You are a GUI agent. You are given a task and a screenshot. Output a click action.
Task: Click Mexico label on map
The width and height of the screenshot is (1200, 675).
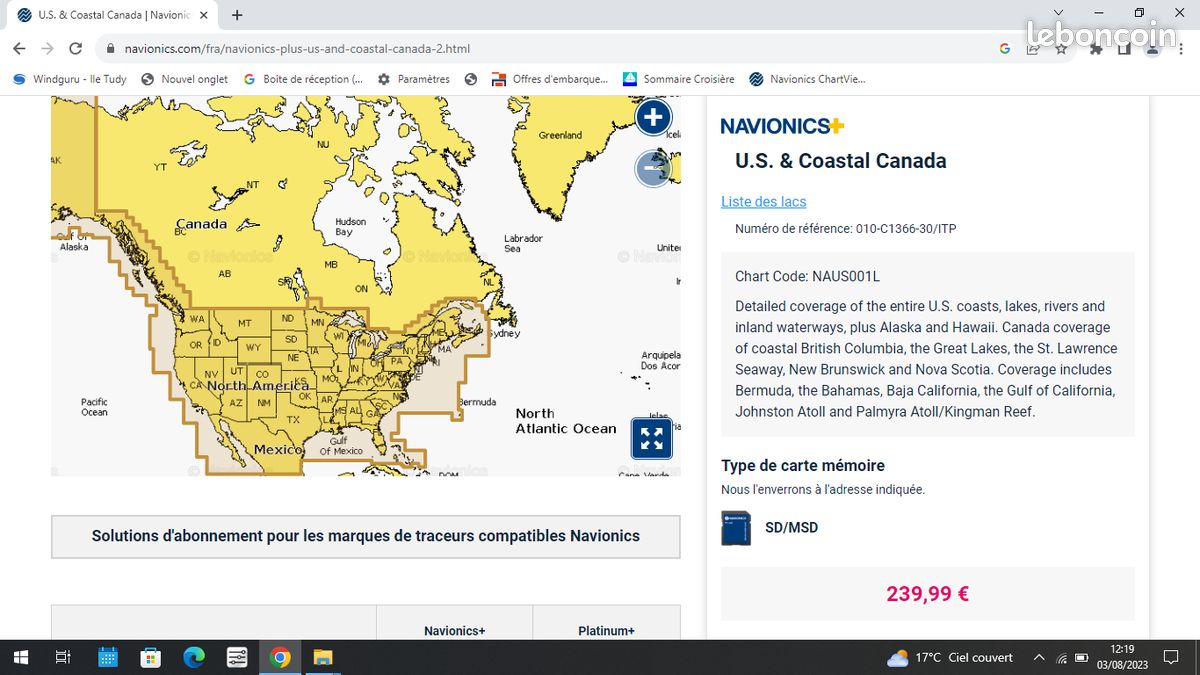(x=278, y=449)
